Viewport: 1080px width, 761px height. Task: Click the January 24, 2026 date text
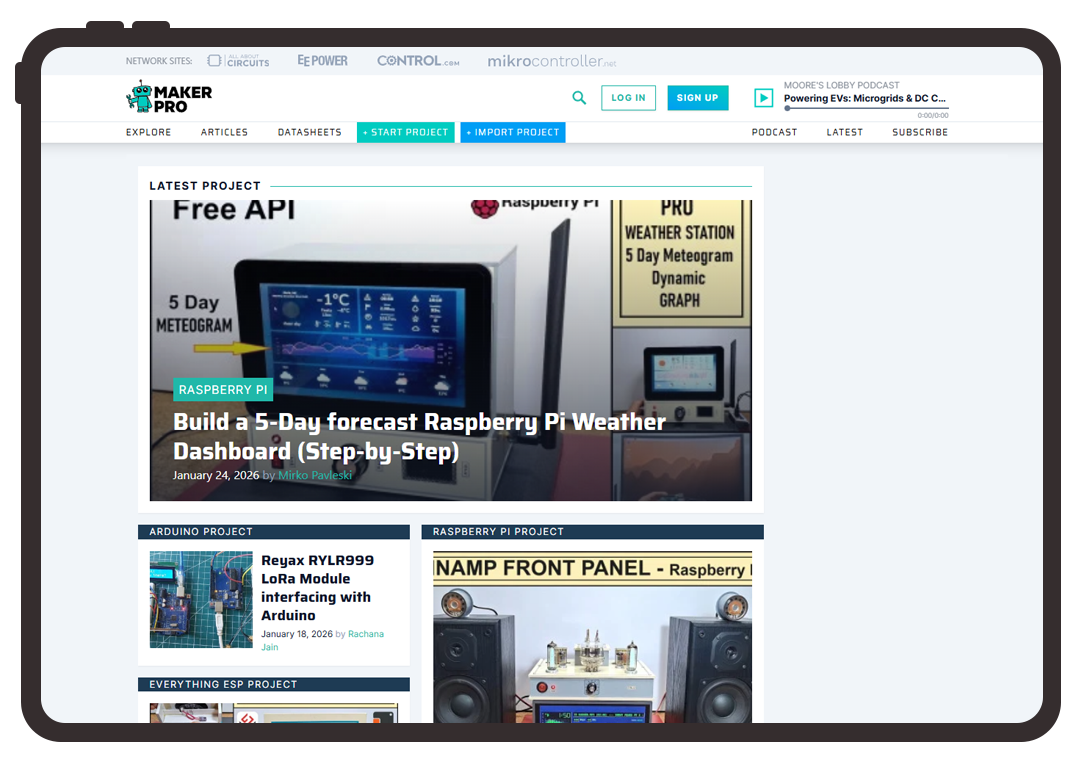[216, 475]
